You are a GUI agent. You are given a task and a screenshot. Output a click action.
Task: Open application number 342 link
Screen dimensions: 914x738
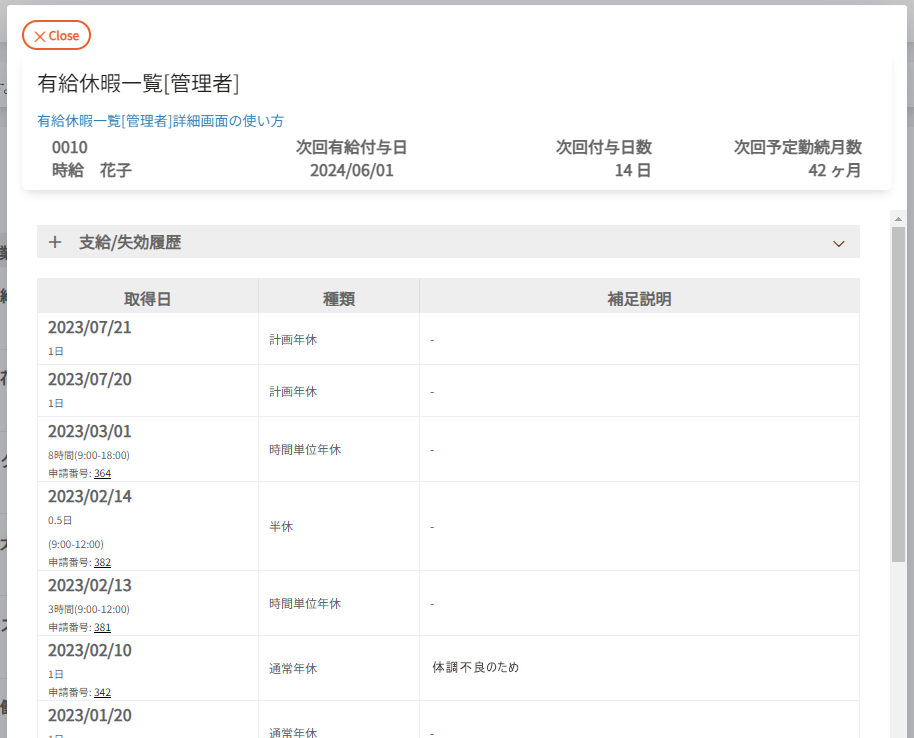pyautogui.click(x=102, y=692)
